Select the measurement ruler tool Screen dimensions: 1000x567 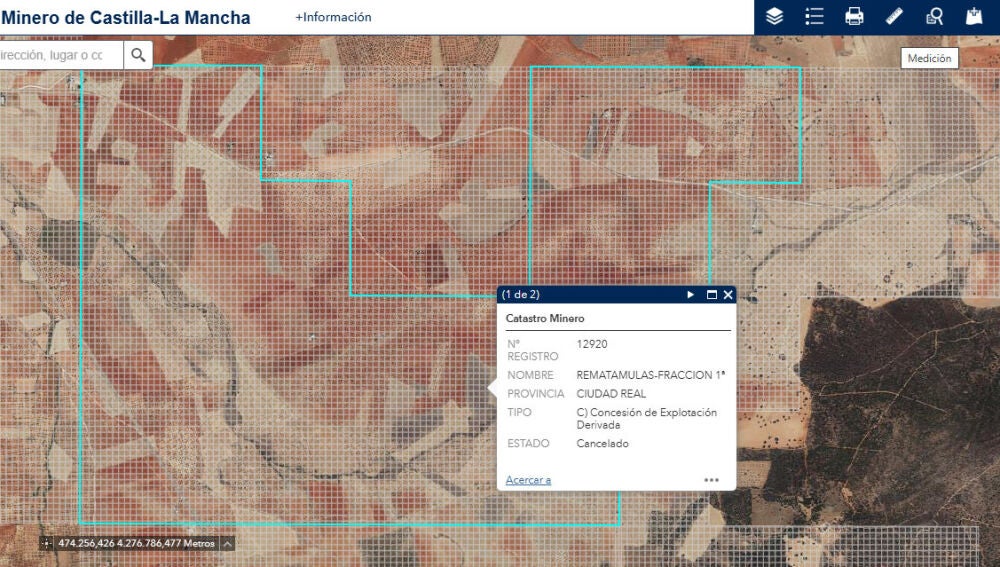(894, 17)
